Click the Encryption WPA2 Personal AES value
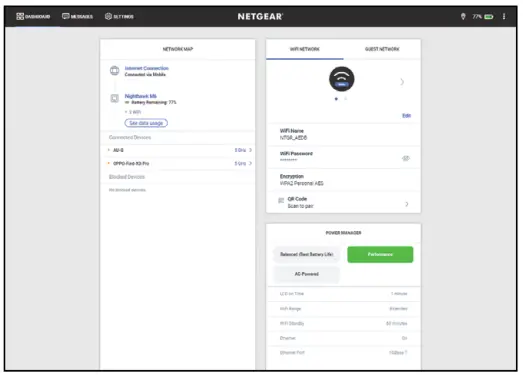This screenshot has height=375, width=523. tap(302, 183)
